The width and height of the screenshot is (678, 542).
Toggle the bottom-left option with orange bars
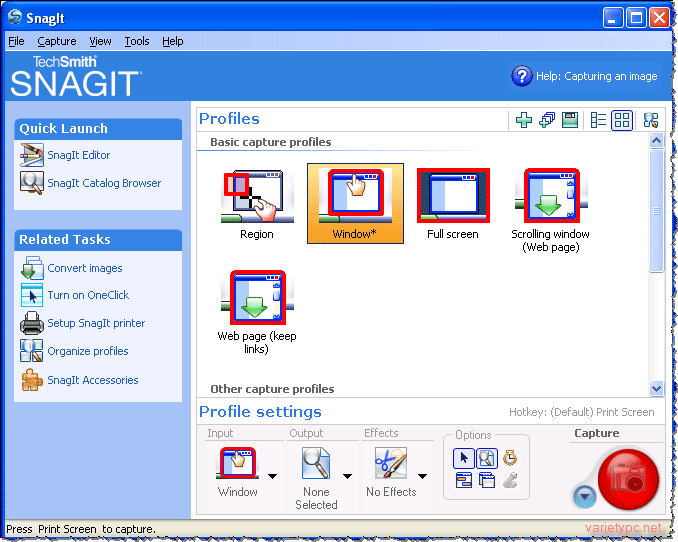(464, 481)
